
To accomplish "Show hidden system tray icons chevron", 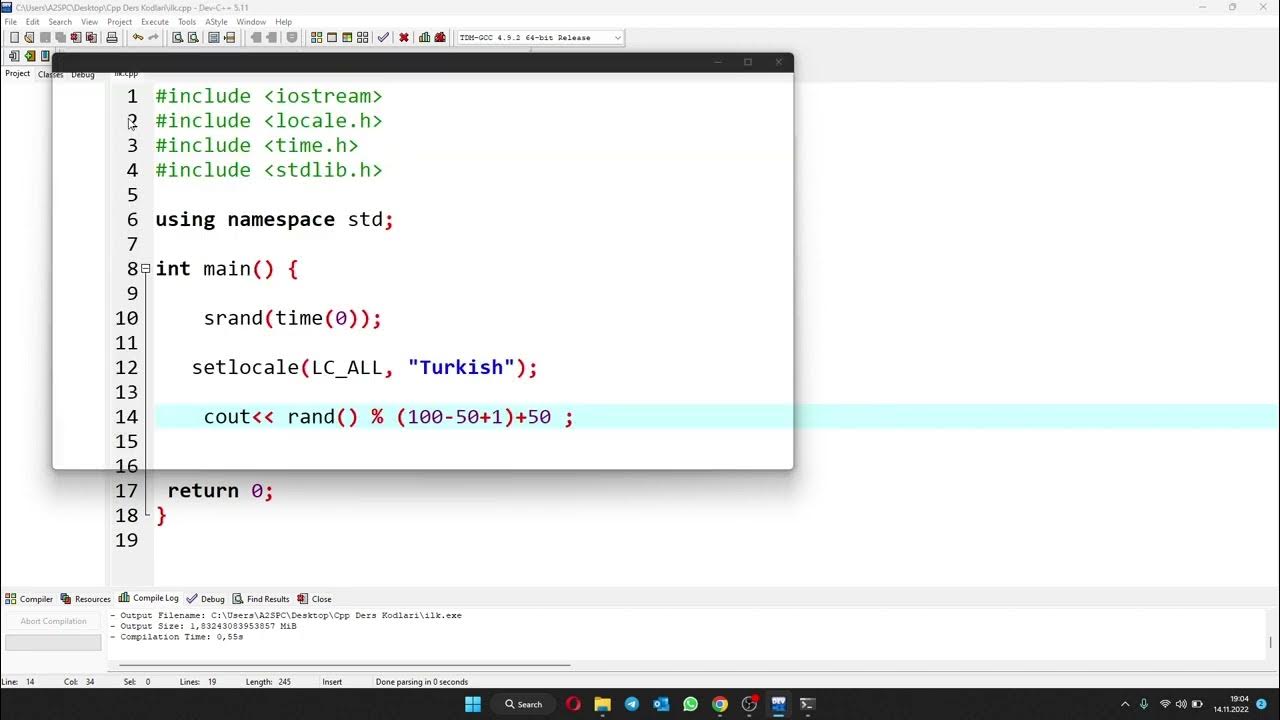I will 1125,704.
